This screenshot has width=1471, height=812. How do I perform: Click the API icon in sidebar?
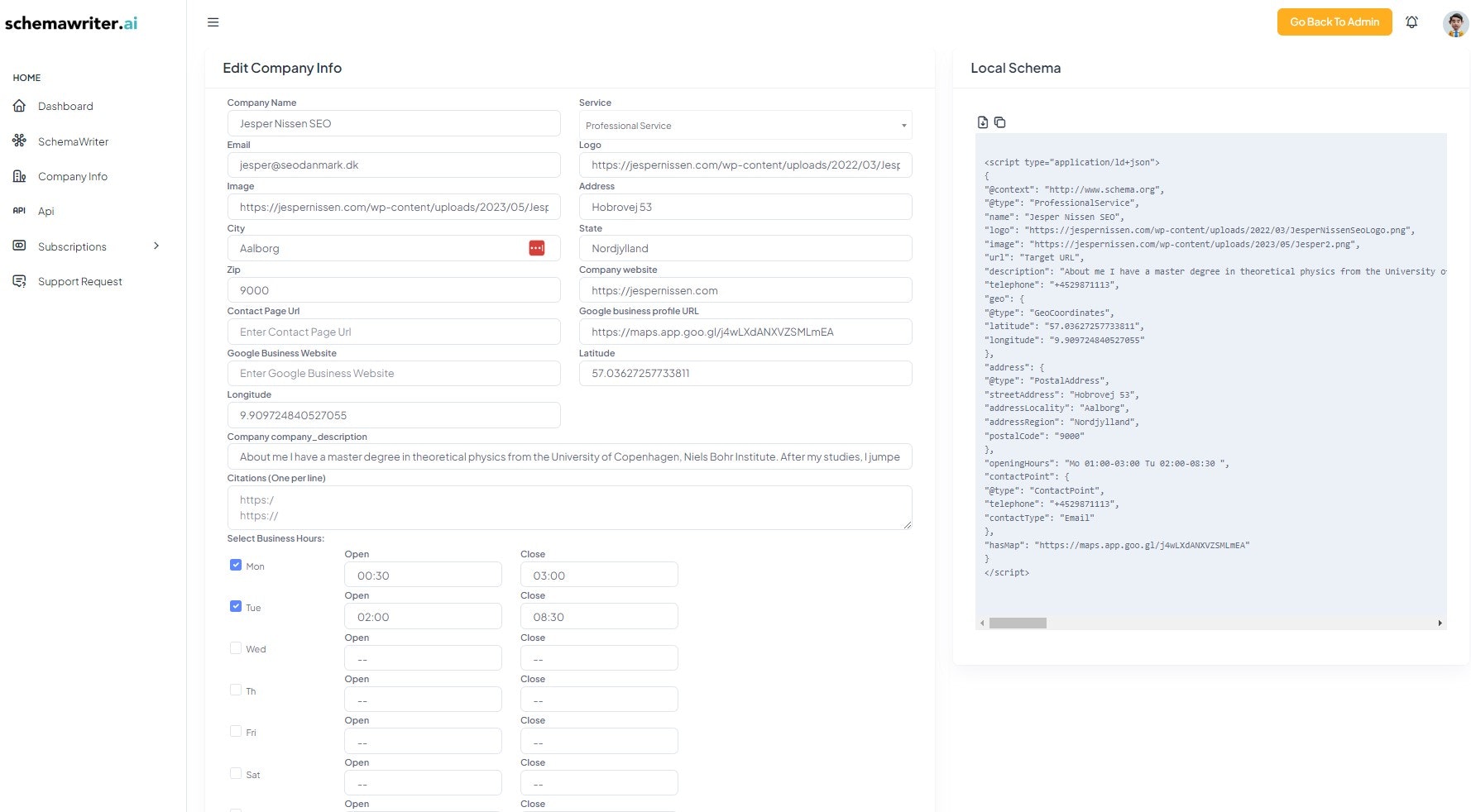pos(20,211)
